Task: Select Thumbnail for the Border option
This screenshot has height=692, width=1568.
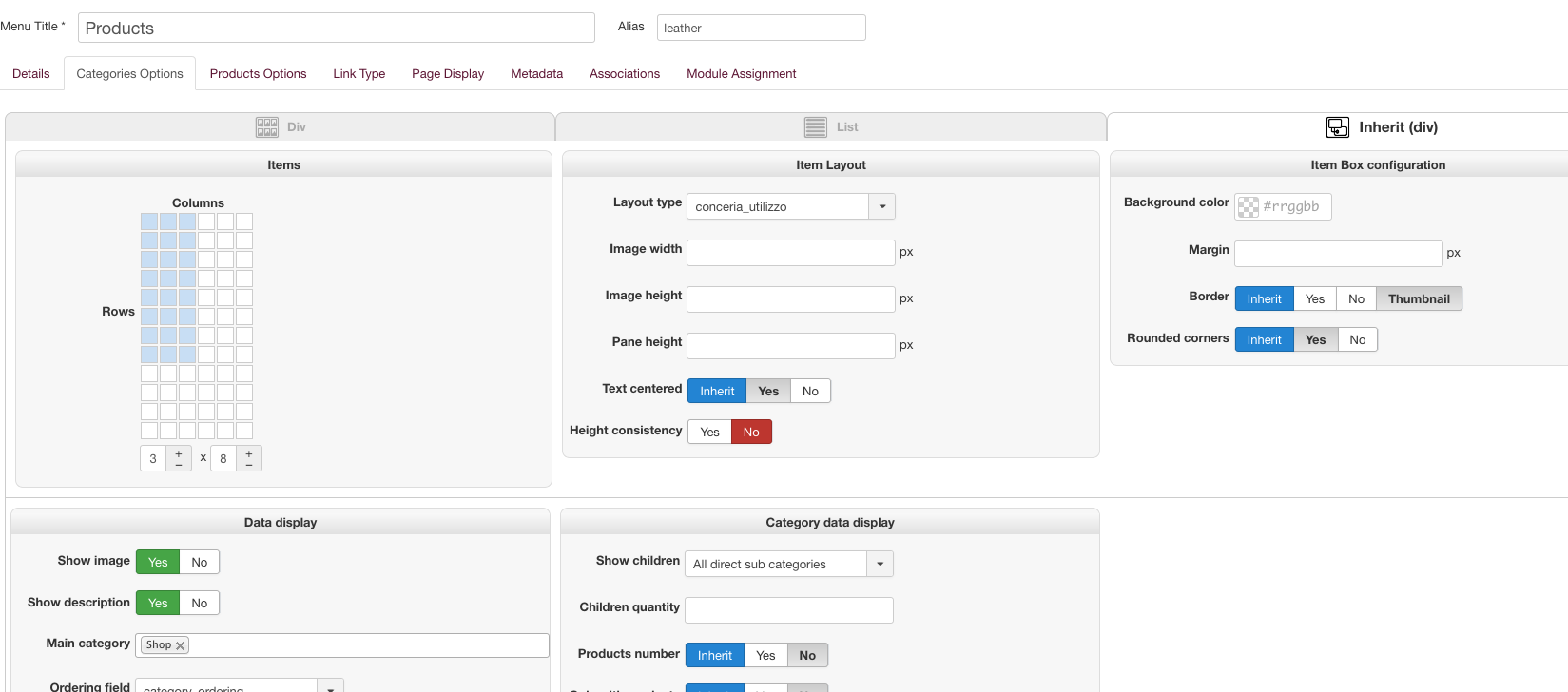Action: tap(1419, 299)
